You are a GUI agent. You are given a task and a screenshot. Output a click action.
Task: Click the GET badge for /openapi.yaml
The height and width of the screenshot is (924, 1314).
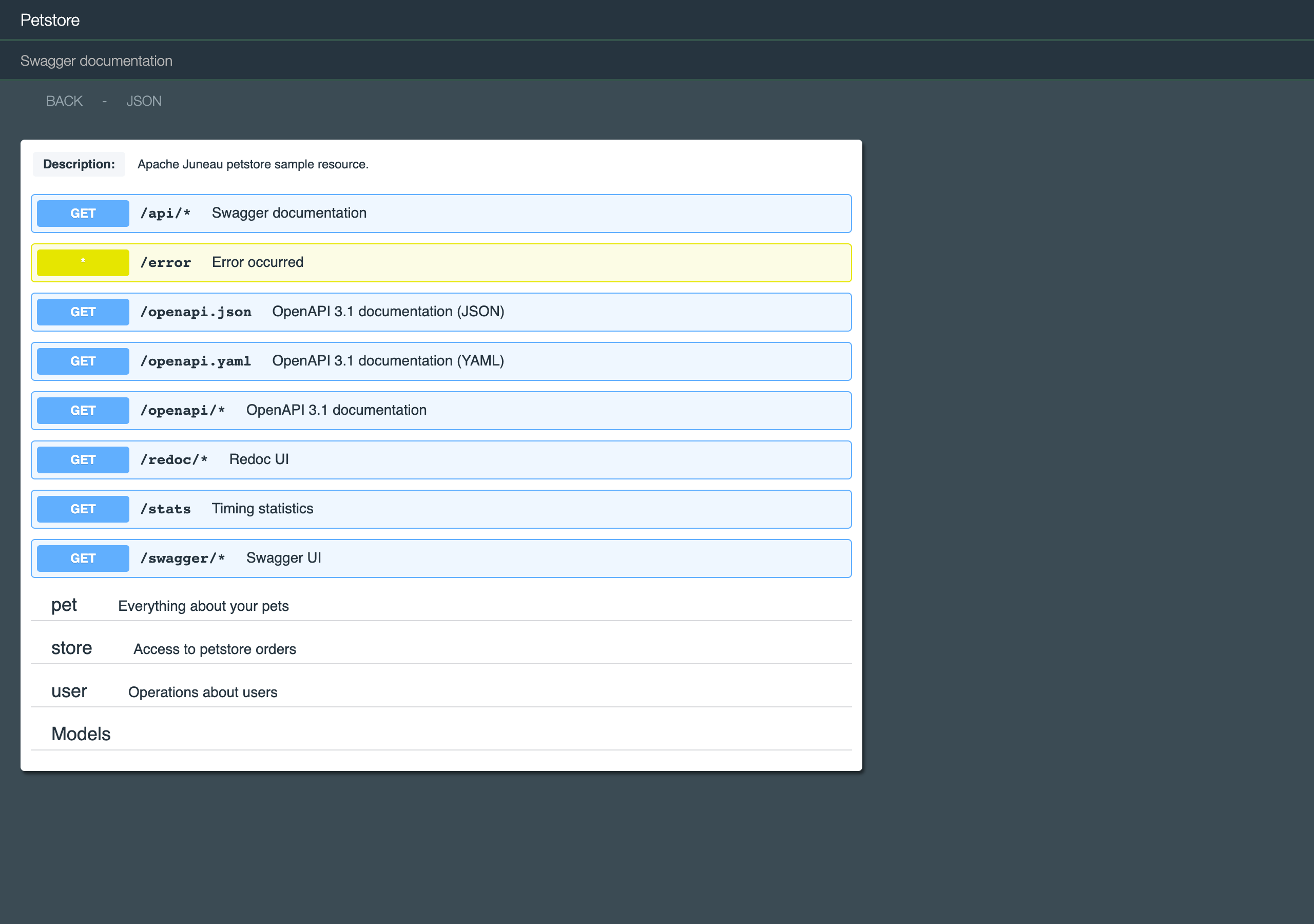click(83, 361)
